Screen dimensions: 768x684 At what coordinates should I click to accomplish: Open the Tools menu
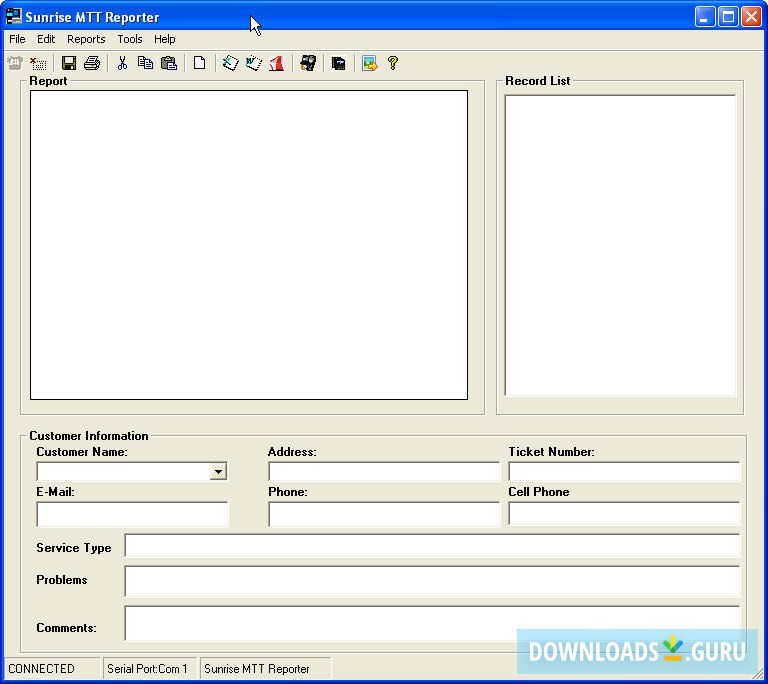click(130, 39)
